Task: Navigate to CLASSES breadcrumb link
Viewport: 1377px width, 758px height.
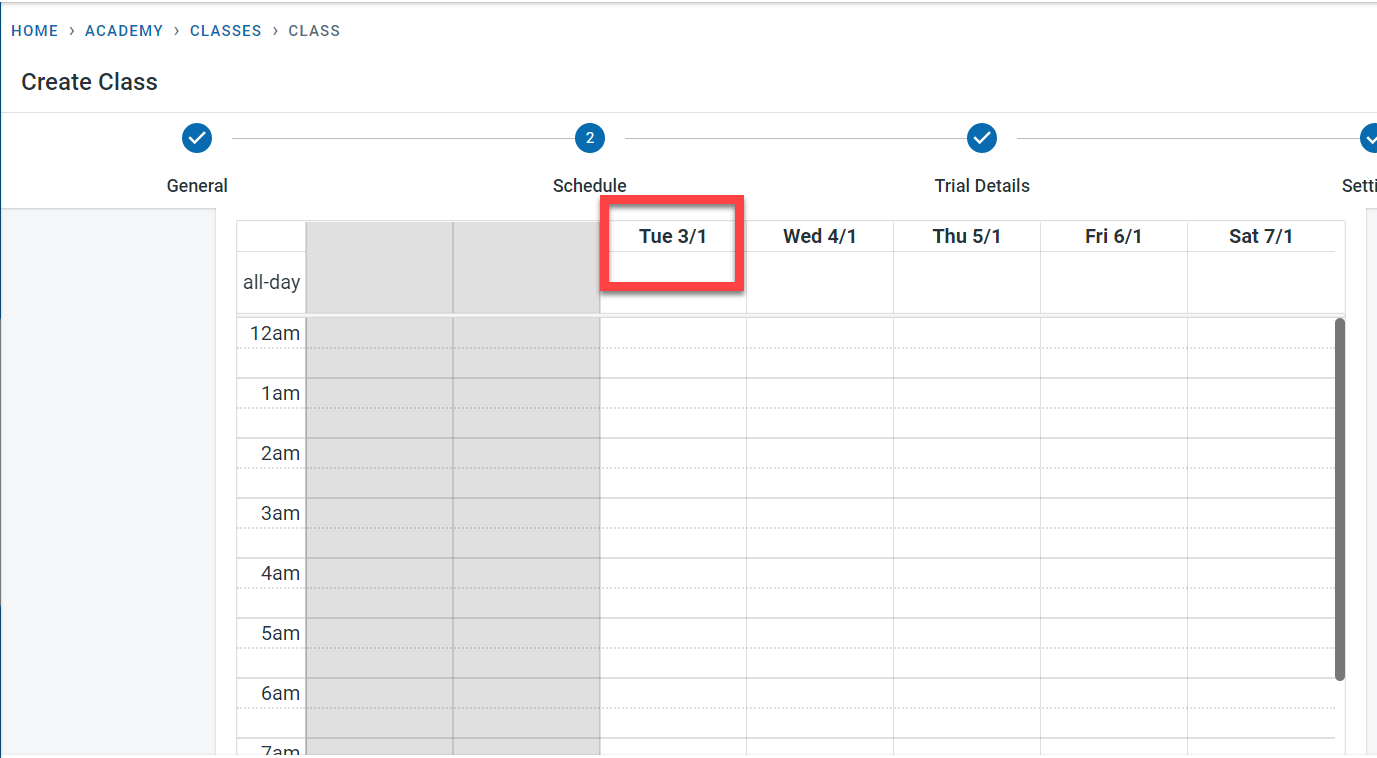Action: coord(226,31)
